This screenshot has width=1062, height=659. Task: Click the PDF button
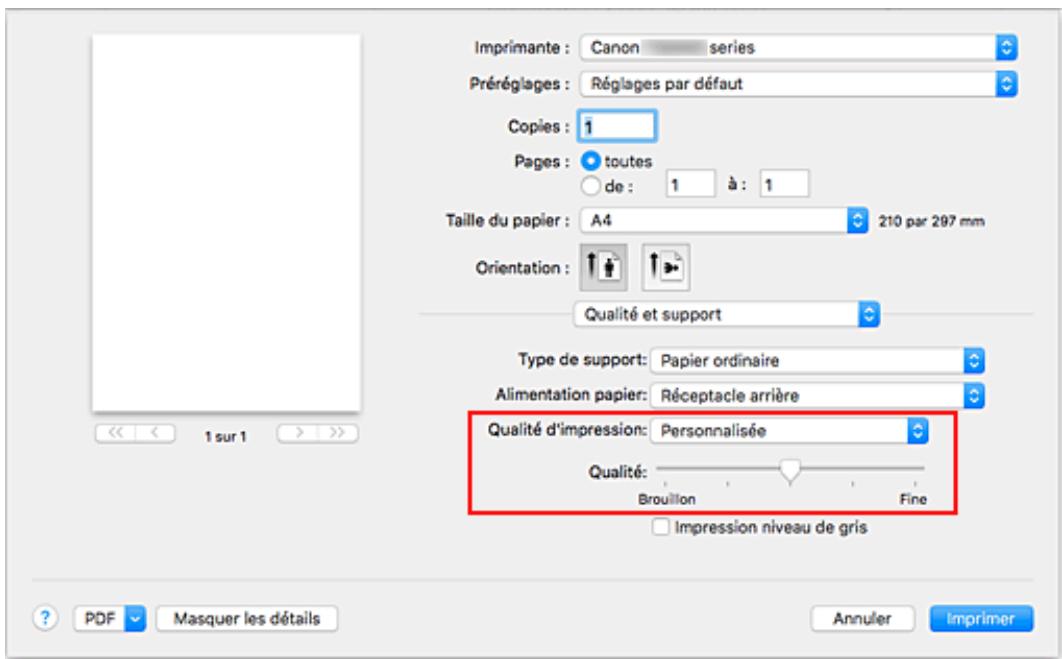[100, 618]
